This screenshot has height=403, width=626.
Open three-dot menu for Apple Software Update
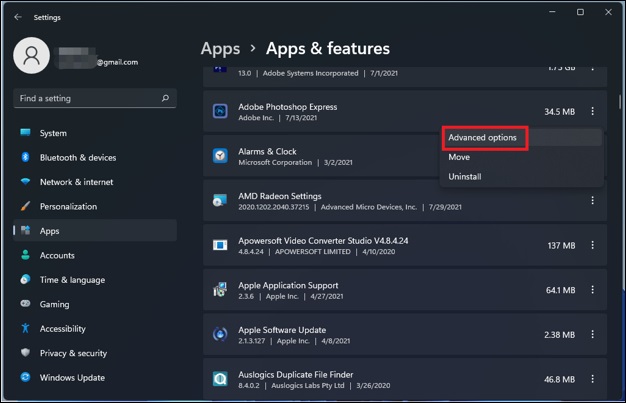(592, 334)
